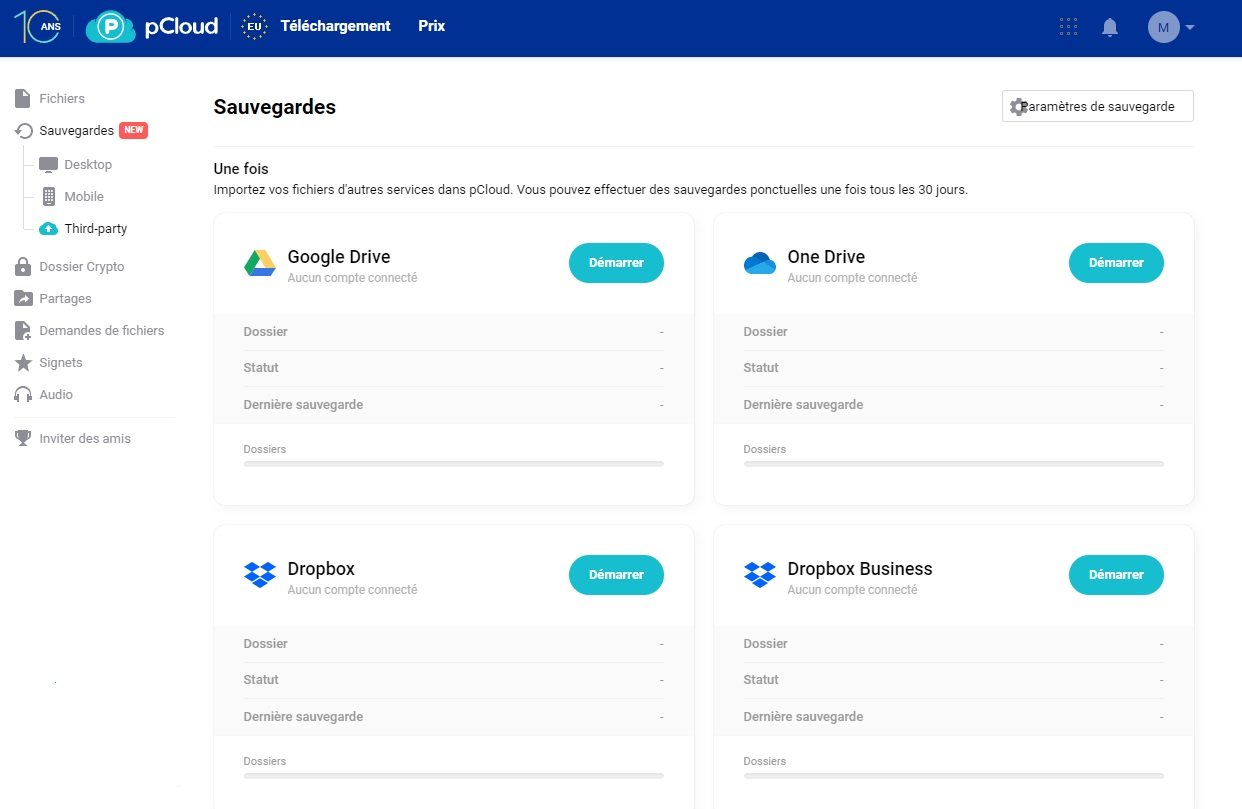The width and height of the screenshot is (1242, 809).
Task: Click the Demandes de fichiers icon
Action: 23,330
